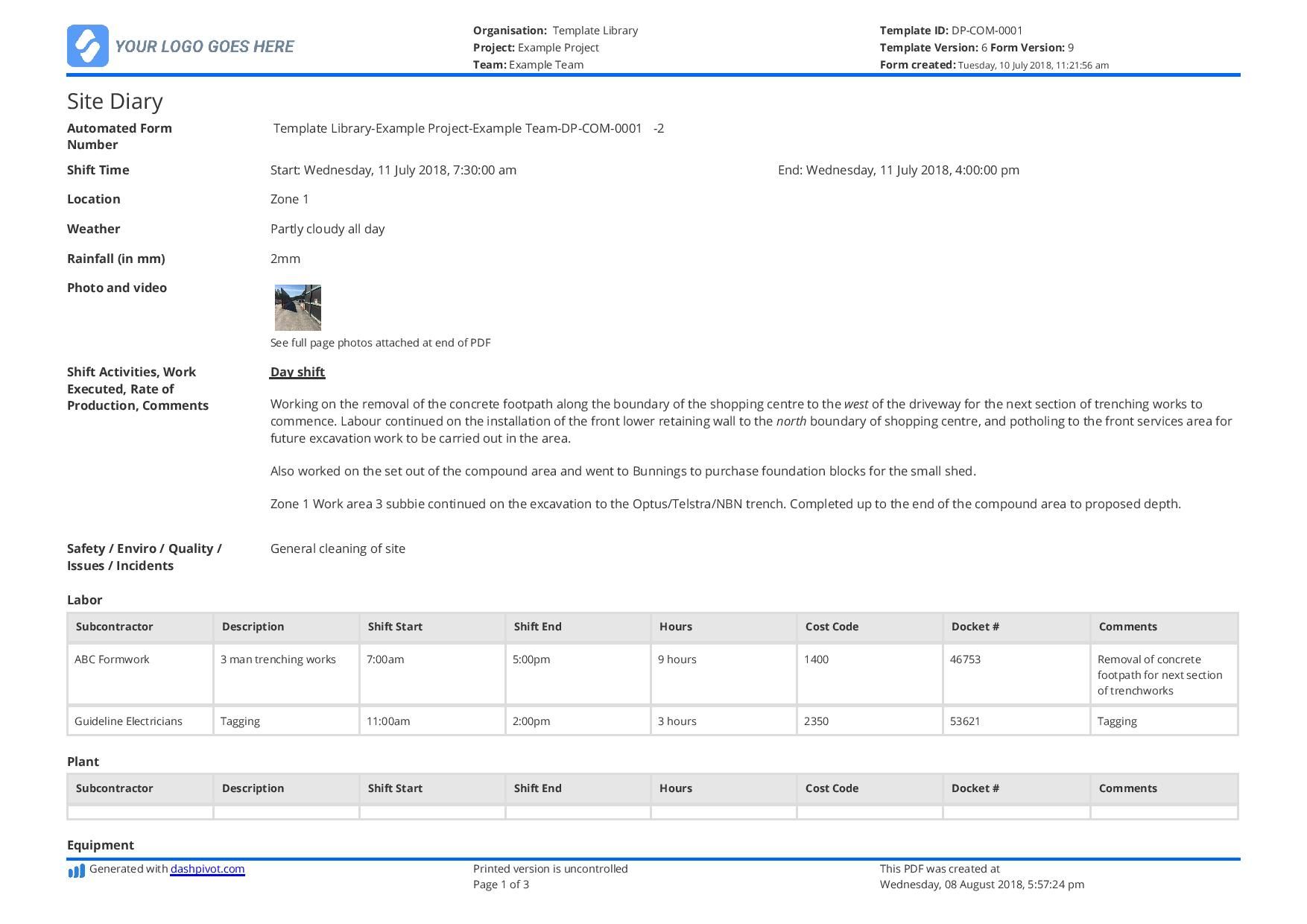Click the blue logo icon in the header
The image size is (1307, 924).
point(88,46)
